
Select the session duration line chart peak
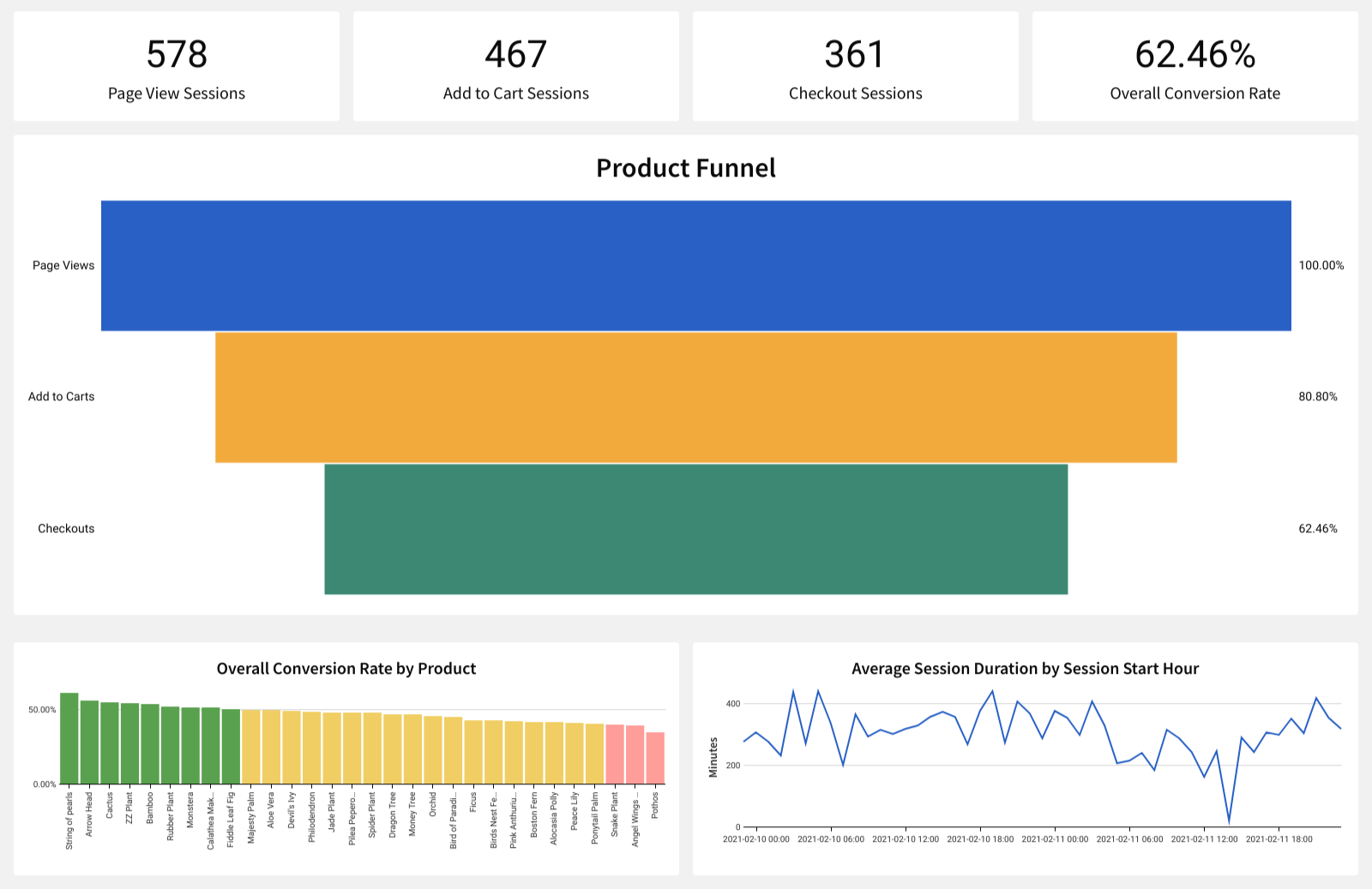click(x=794, y=690)
